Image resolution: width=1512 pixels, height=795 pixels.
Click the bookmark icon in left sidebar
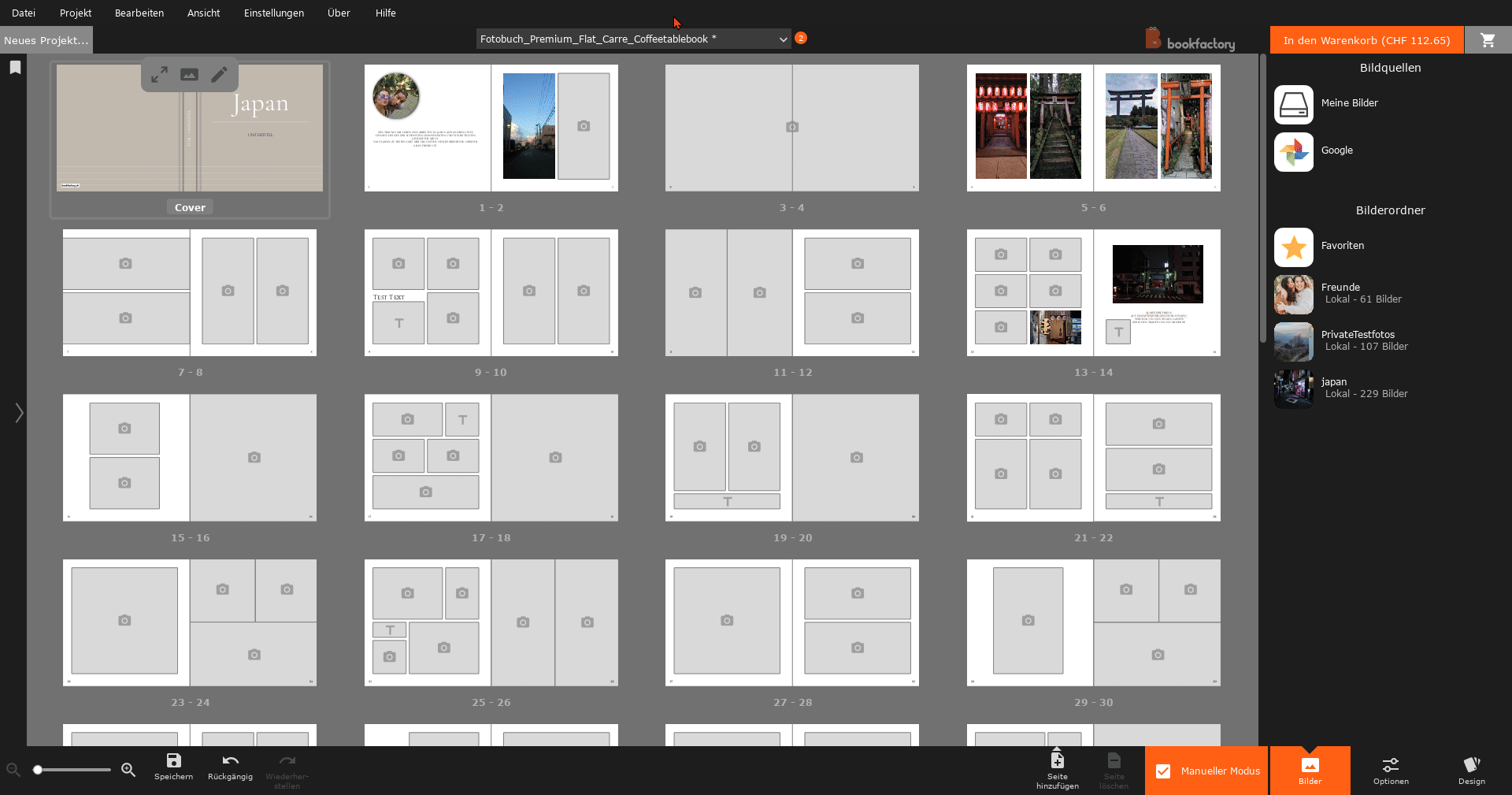point(15,68)
